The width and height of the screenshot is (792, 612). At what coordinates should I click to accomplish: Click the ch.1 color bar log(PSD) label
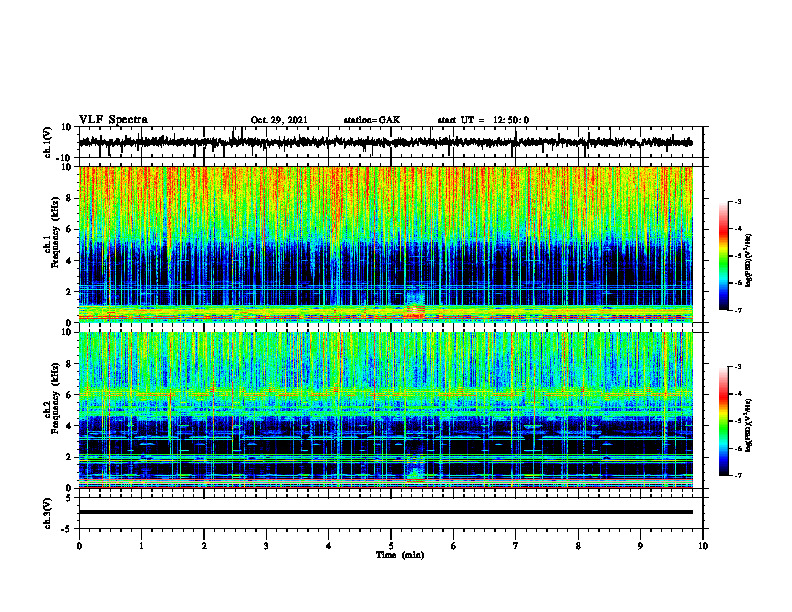tap(749, 260)
